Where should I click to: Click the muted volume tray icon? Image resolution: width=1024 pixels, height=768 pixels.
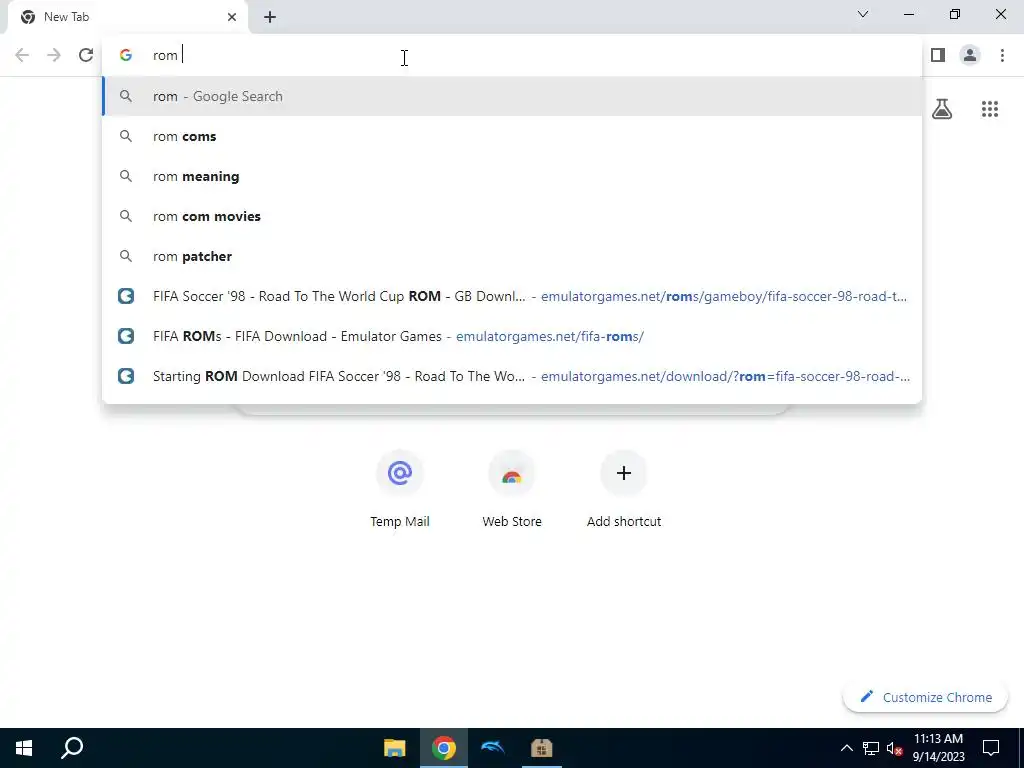(895, 748)
